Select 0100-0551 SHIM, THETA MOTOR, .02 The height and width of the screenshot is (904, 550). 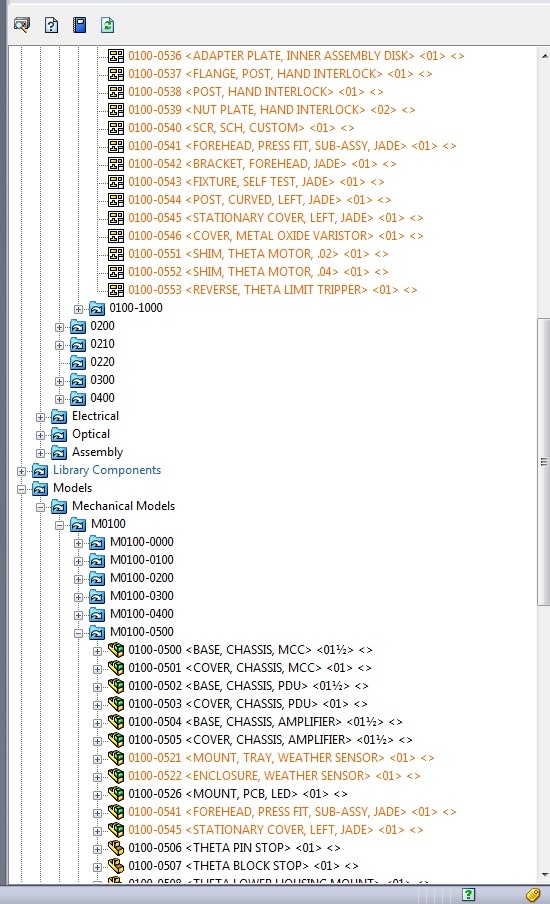click(258, 254)
